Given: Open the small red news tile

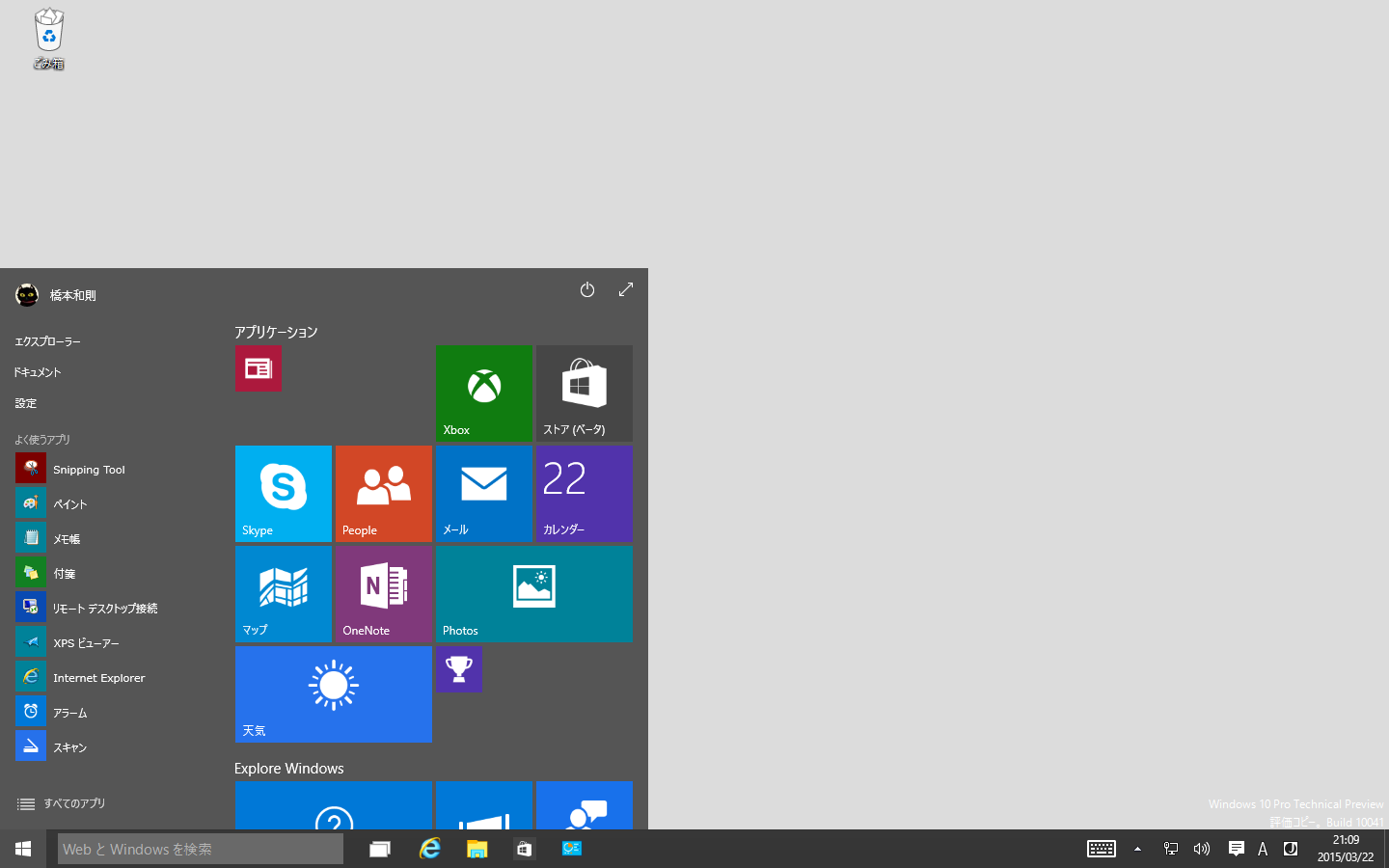Looking at the screenshot, I should tap(258, 368).
